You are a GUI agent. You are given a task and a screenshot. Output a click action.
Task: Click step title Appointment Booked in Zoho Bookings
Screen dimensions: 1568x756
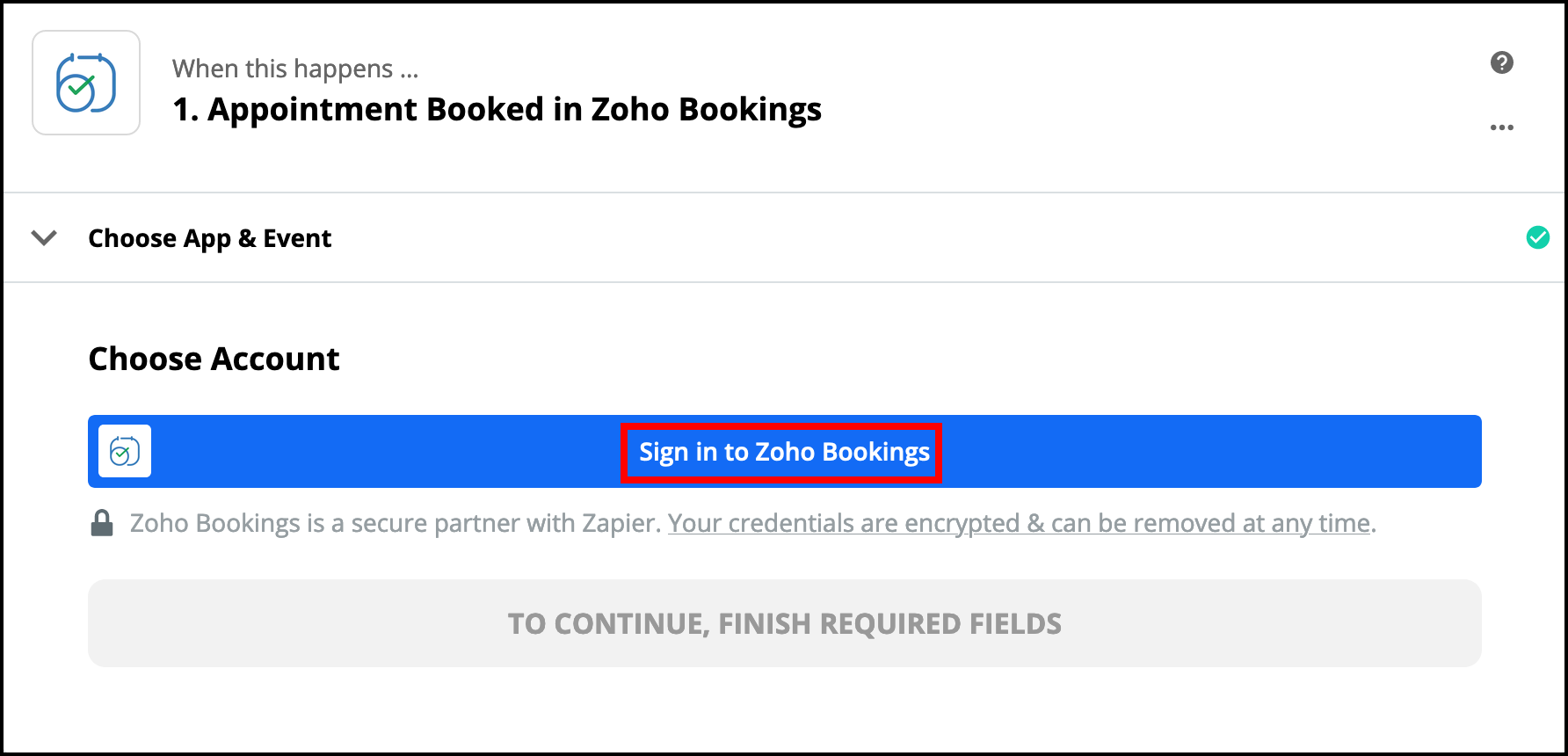[514, 109]
